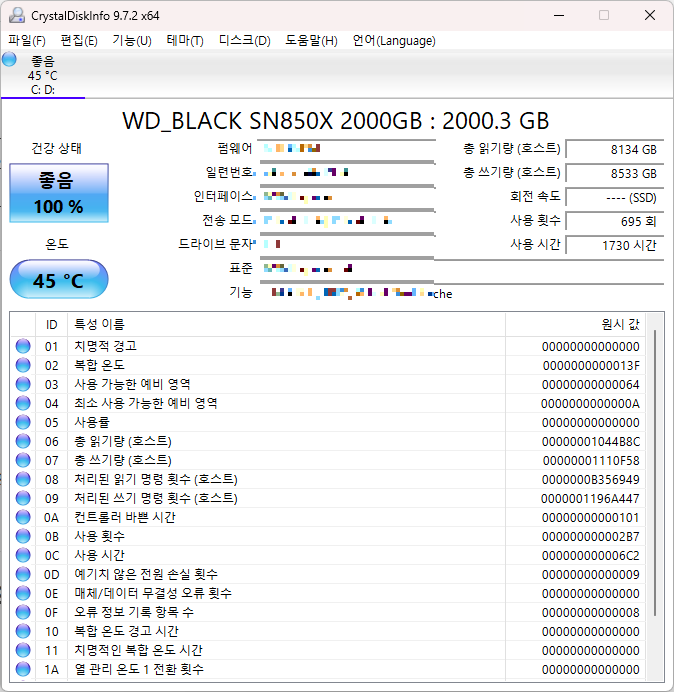Click the 전송 모드 field value
The image size is (674, 692).
(x=347, y=220)
